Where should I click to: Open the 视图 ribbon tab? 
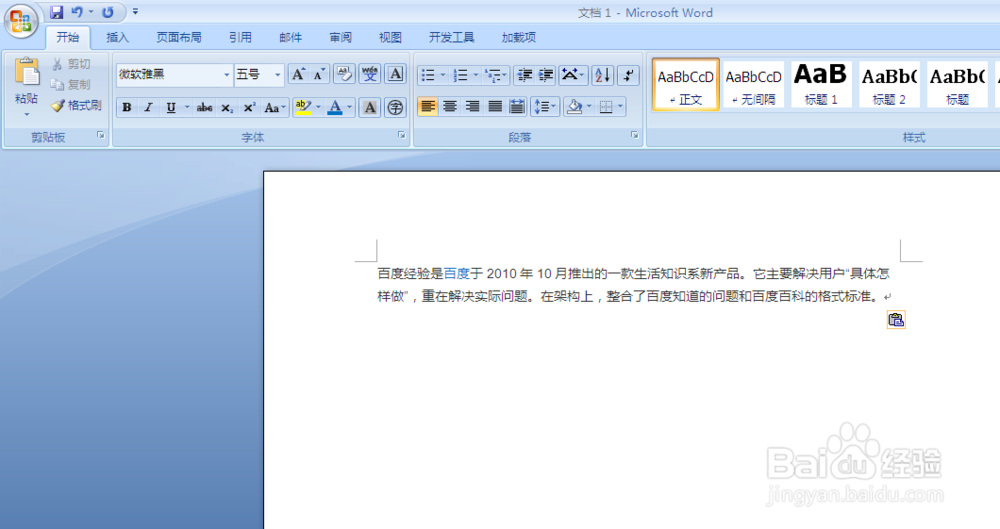pos(390,38)
